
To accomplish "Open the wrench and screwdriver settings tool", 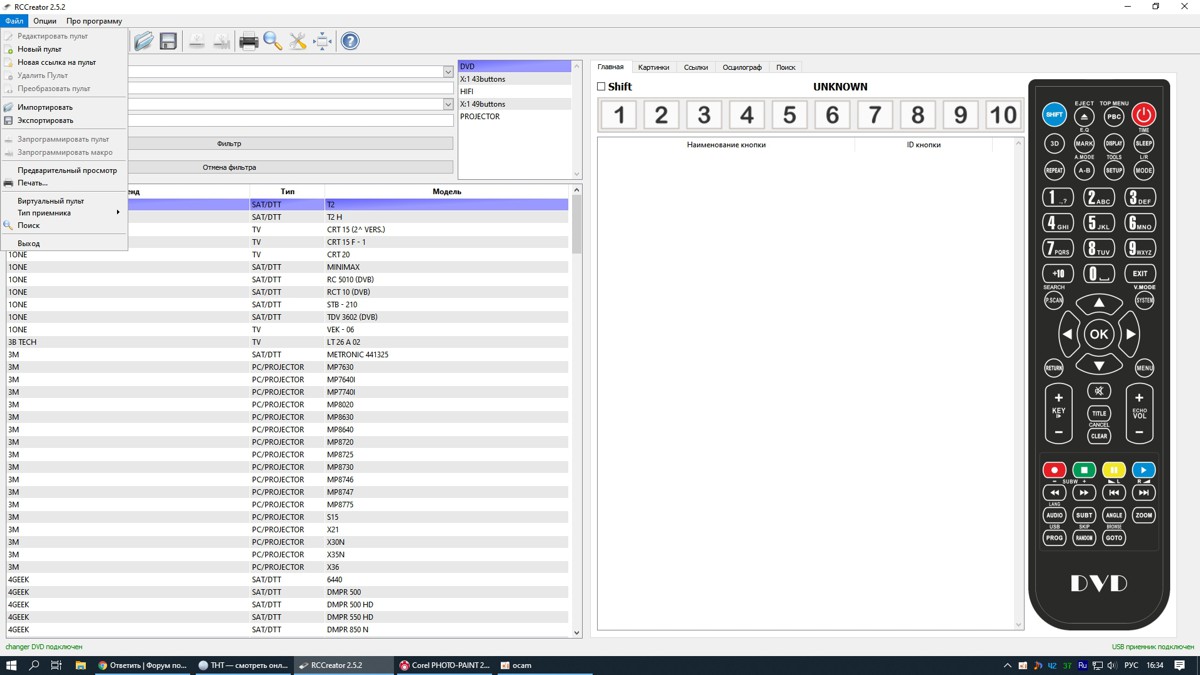I will 298,41.
